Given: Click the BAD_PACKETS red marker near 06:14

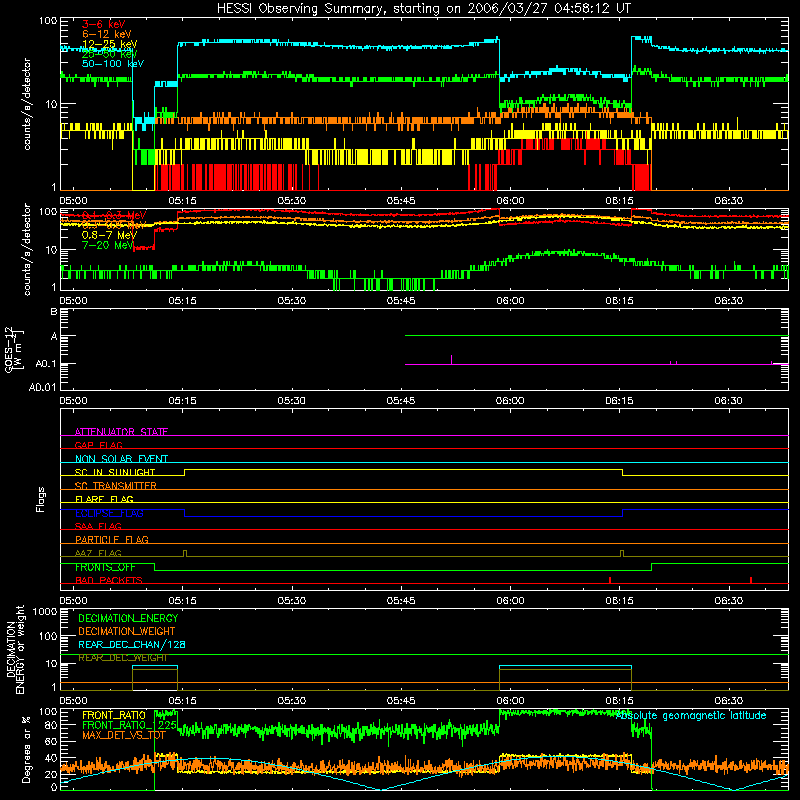Looking at the screenshot, I should pyautogui.click(x=610, y=580).
